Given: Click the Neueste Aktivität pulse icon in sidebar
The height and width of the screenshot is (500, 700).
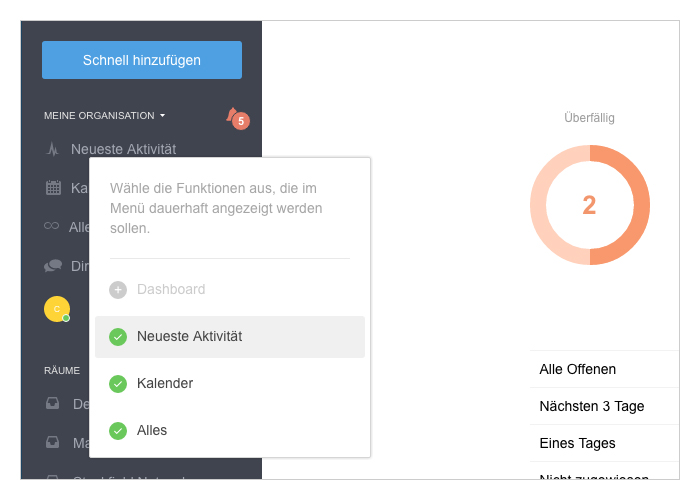Looking at the screenshot, I should 53,149.
